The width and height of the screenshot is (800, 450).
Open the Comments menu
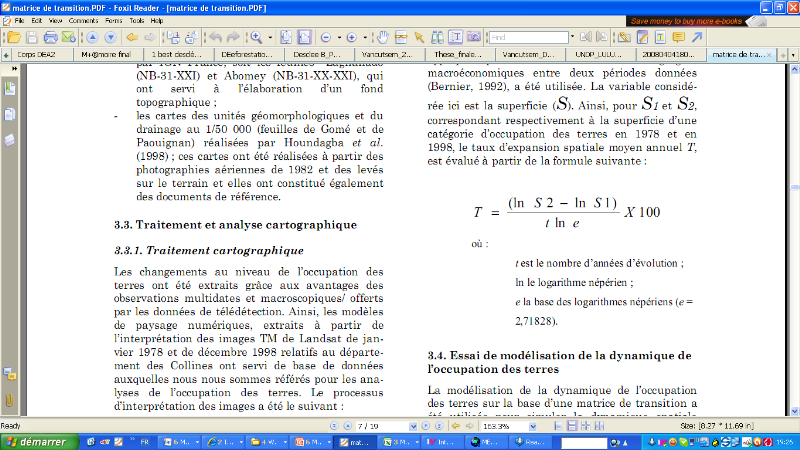tap(83, 21)
